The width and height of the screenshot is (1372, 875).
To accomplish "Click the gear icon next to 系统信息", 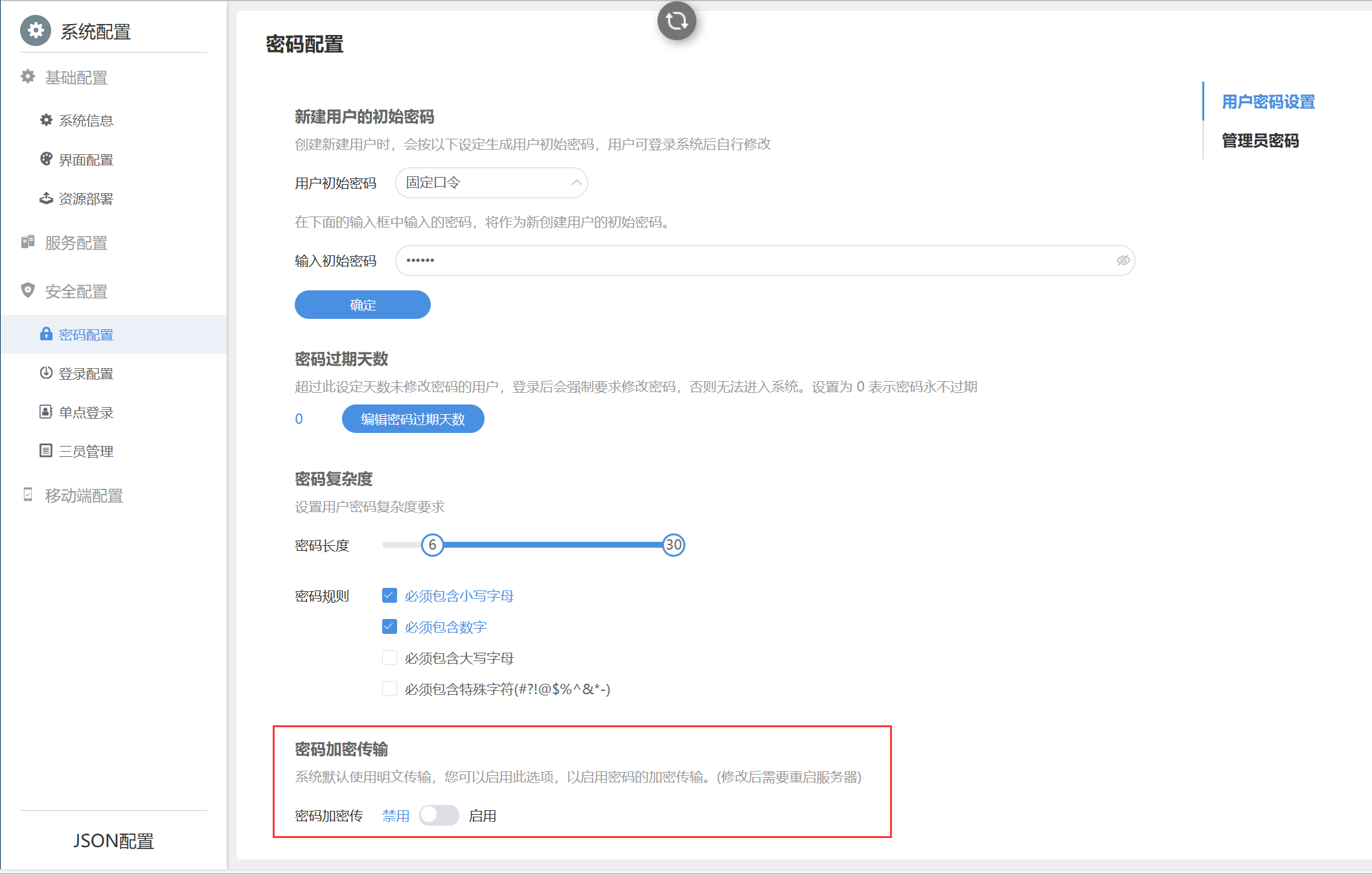I will 46,120.
